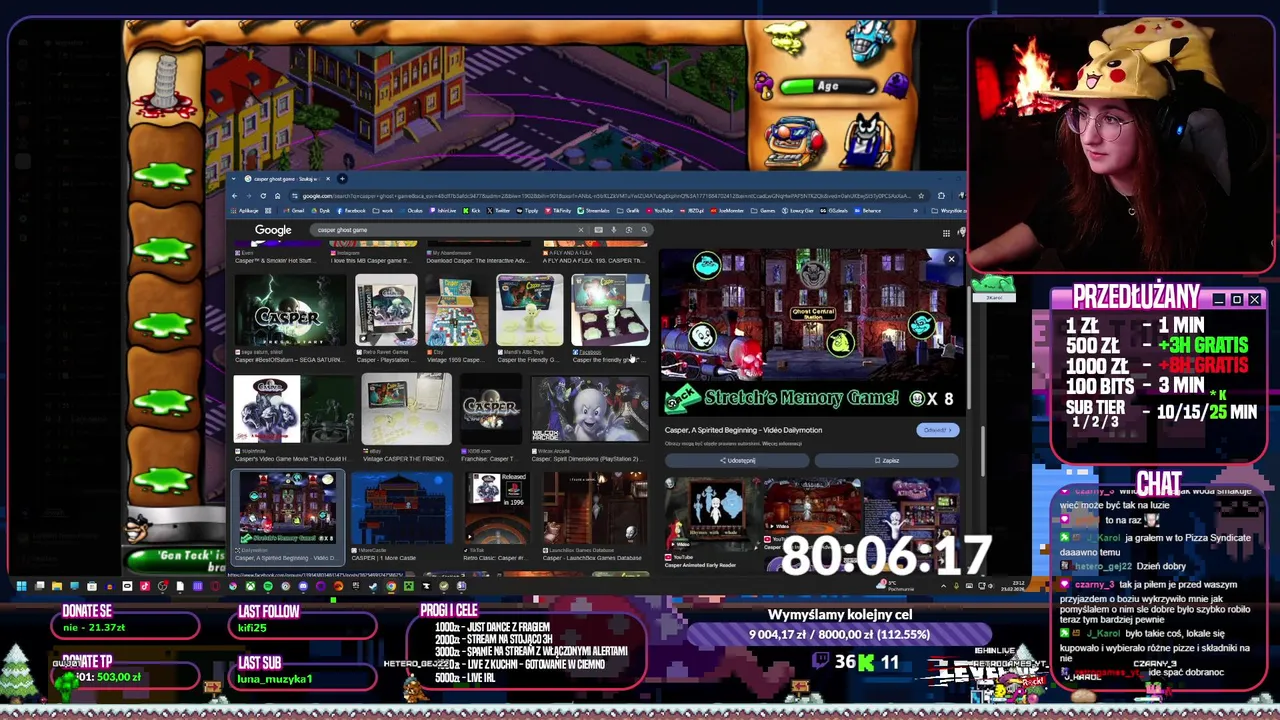1280x720 pixels.
Task: Open Xbox app from the taskbar
Action: point(250,586)
